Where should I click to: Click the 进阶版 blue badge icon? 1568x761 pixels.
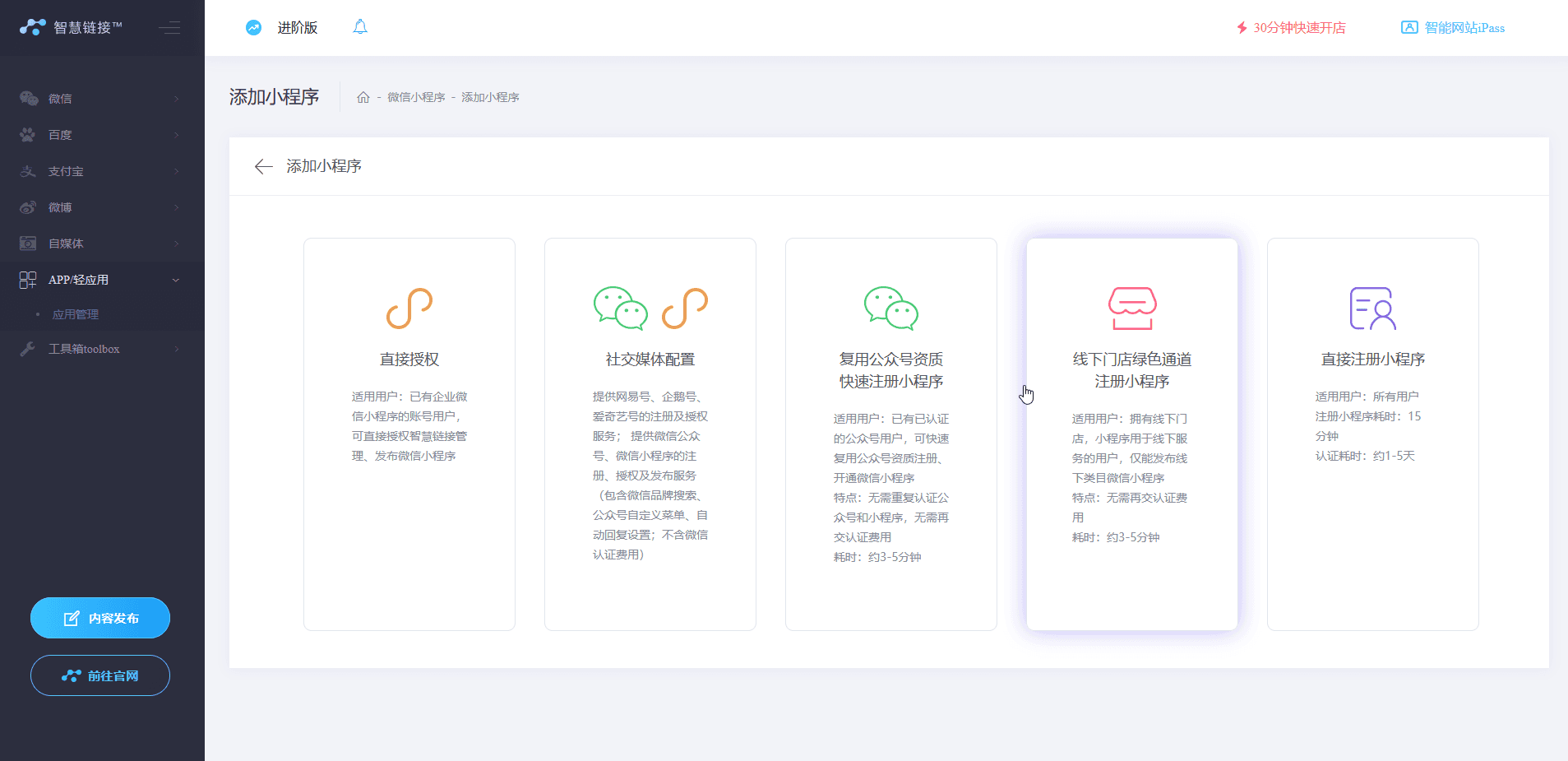(x=253, y=27)
